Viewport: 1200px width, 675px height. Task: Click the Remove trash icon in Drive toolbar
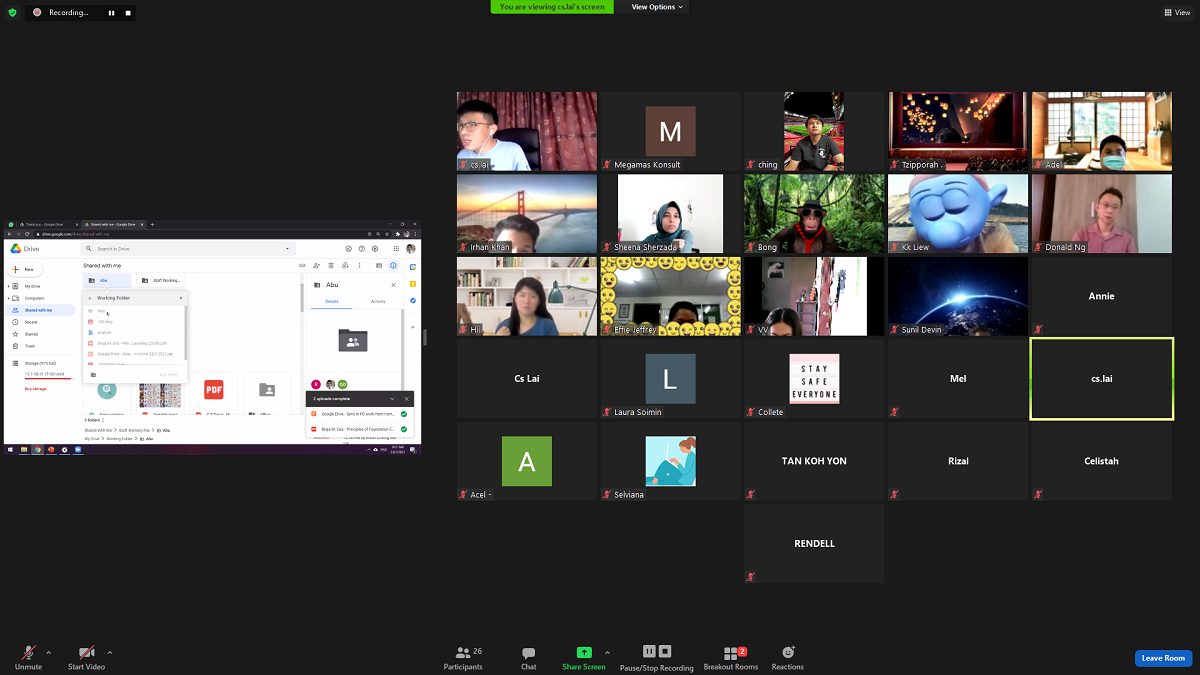[331, 266]
